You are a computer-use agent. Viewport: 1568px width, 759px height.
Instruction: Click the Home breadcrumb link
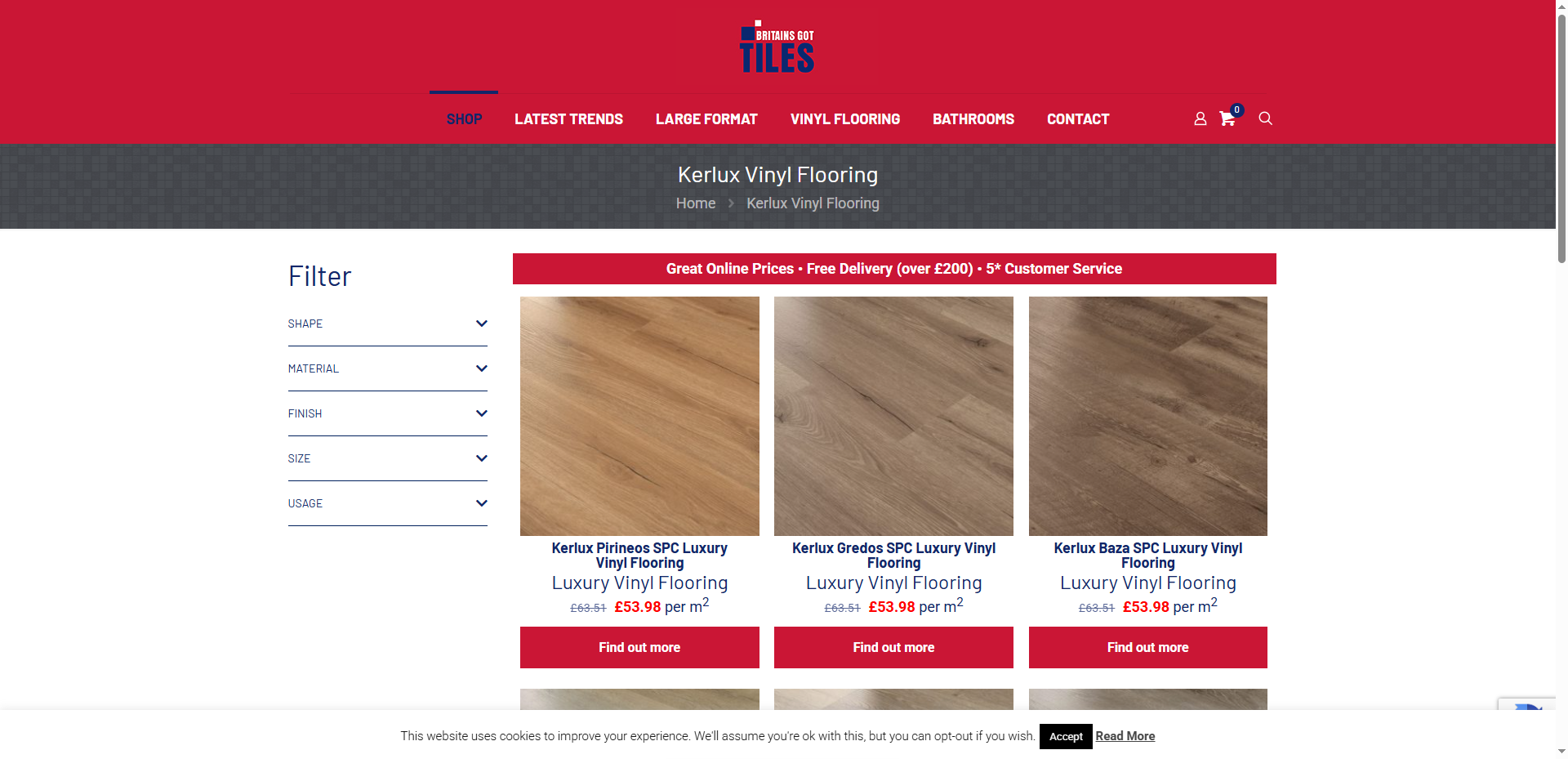[x=696, y=203]
